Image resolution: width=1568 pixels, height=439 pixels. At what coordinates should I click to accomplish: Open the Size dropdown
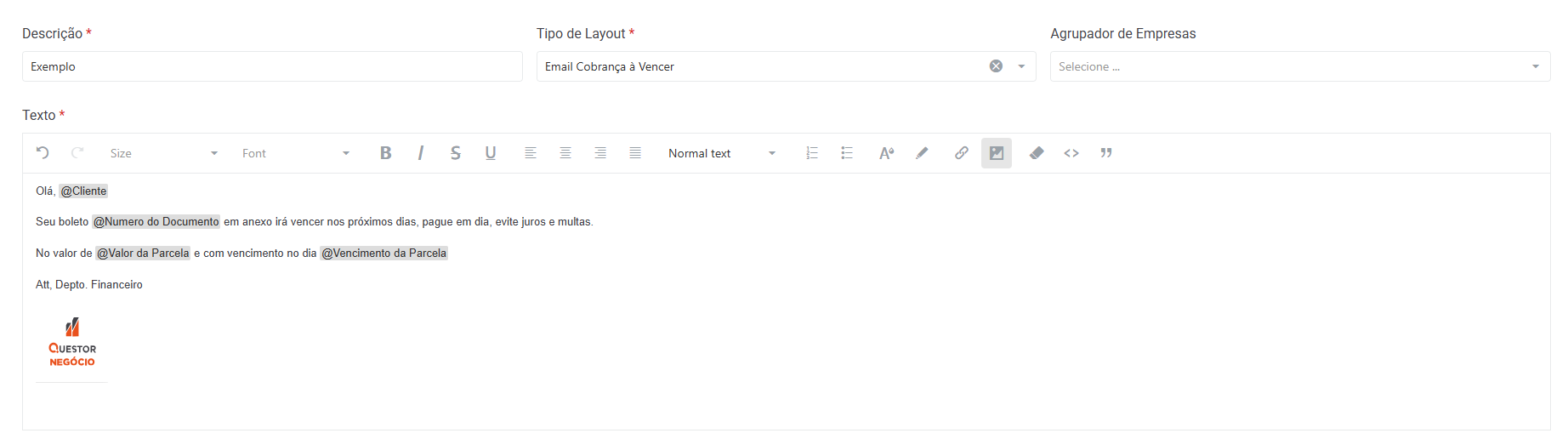click(x=164, y=153)
